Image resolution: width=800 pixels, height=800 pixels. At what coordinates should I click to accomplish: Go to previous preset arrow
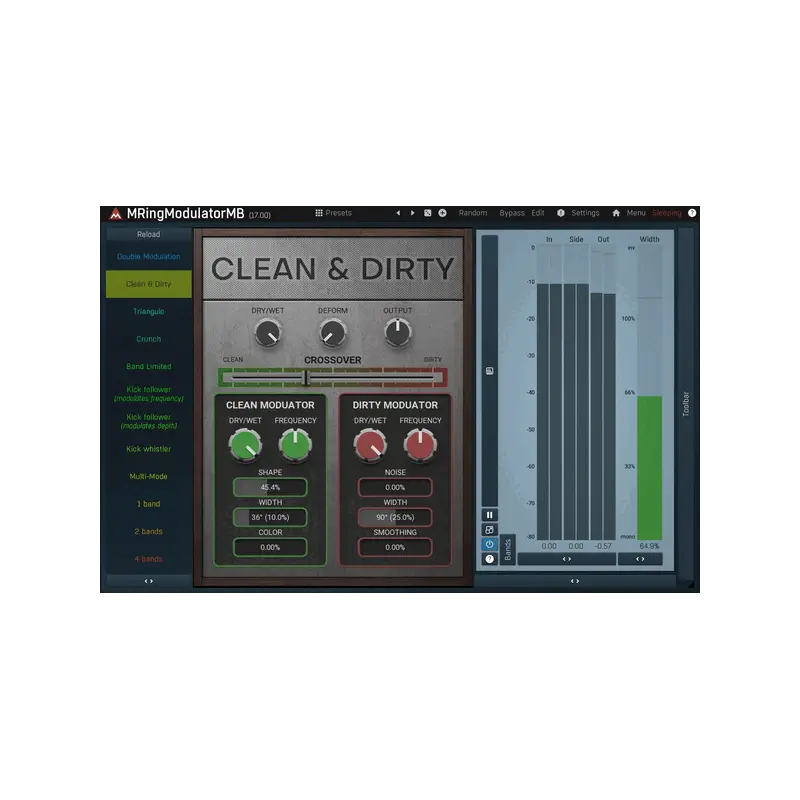click(398, 213)
